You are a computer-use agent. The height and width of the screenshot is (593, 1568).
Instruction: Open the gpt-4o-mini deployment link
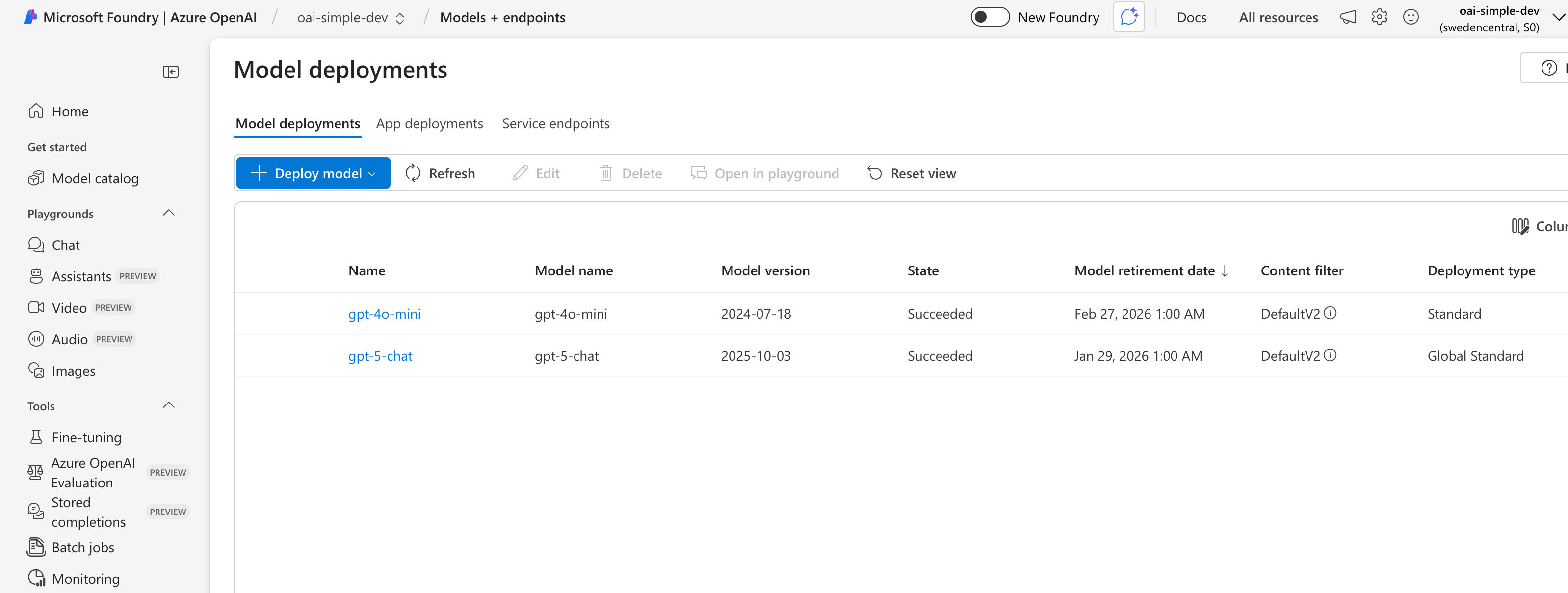(384, 314)
